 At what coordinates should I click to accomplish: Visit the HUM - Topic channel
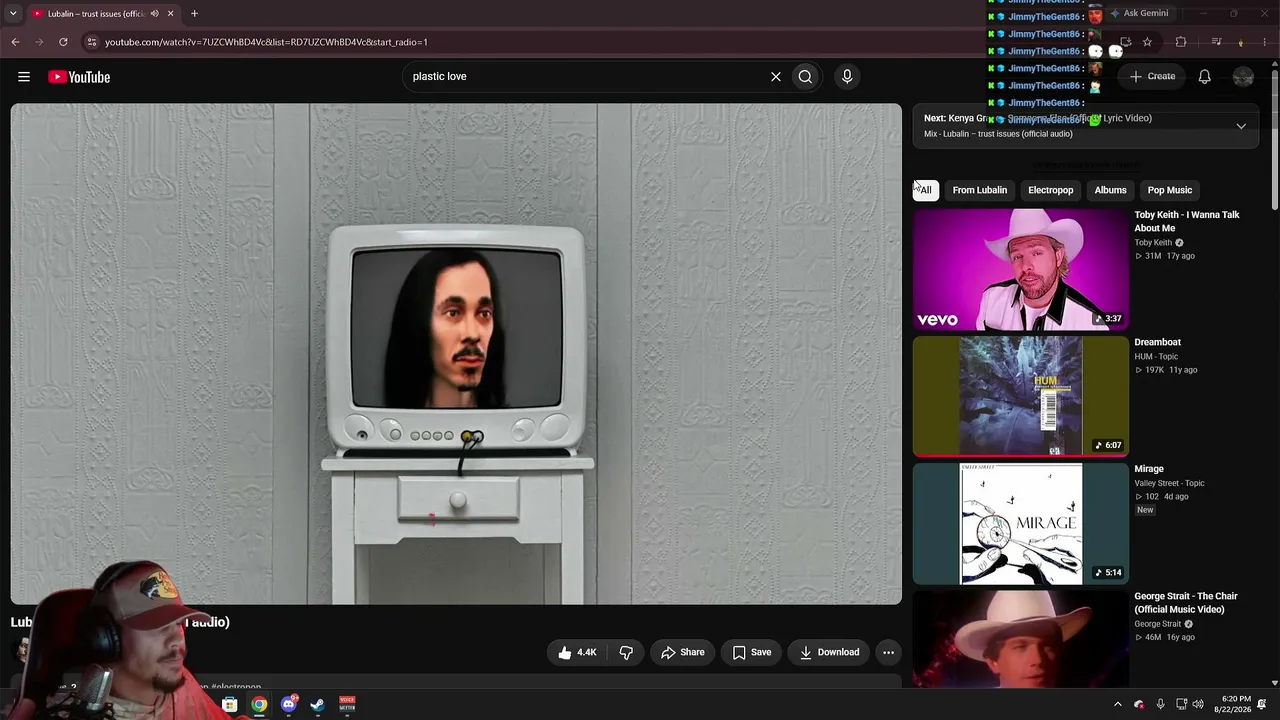click(x=1154, y=356)
